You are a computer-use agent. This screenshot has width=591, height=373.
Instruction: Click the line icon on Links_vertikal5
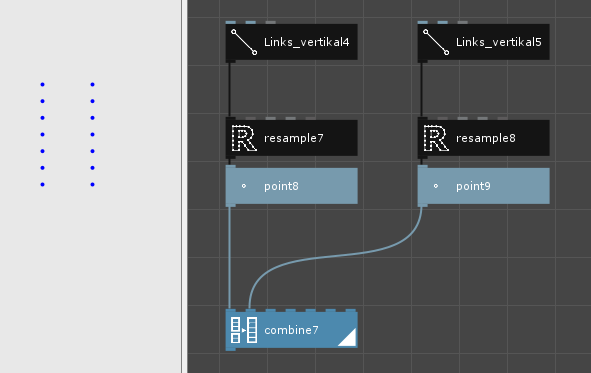click(x=436, y=42)
